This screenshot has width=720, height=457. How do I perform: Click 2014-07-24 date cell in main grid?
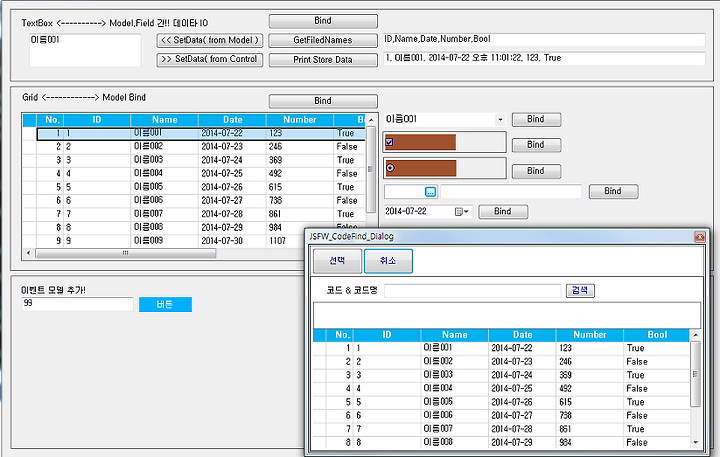point(232,160)
